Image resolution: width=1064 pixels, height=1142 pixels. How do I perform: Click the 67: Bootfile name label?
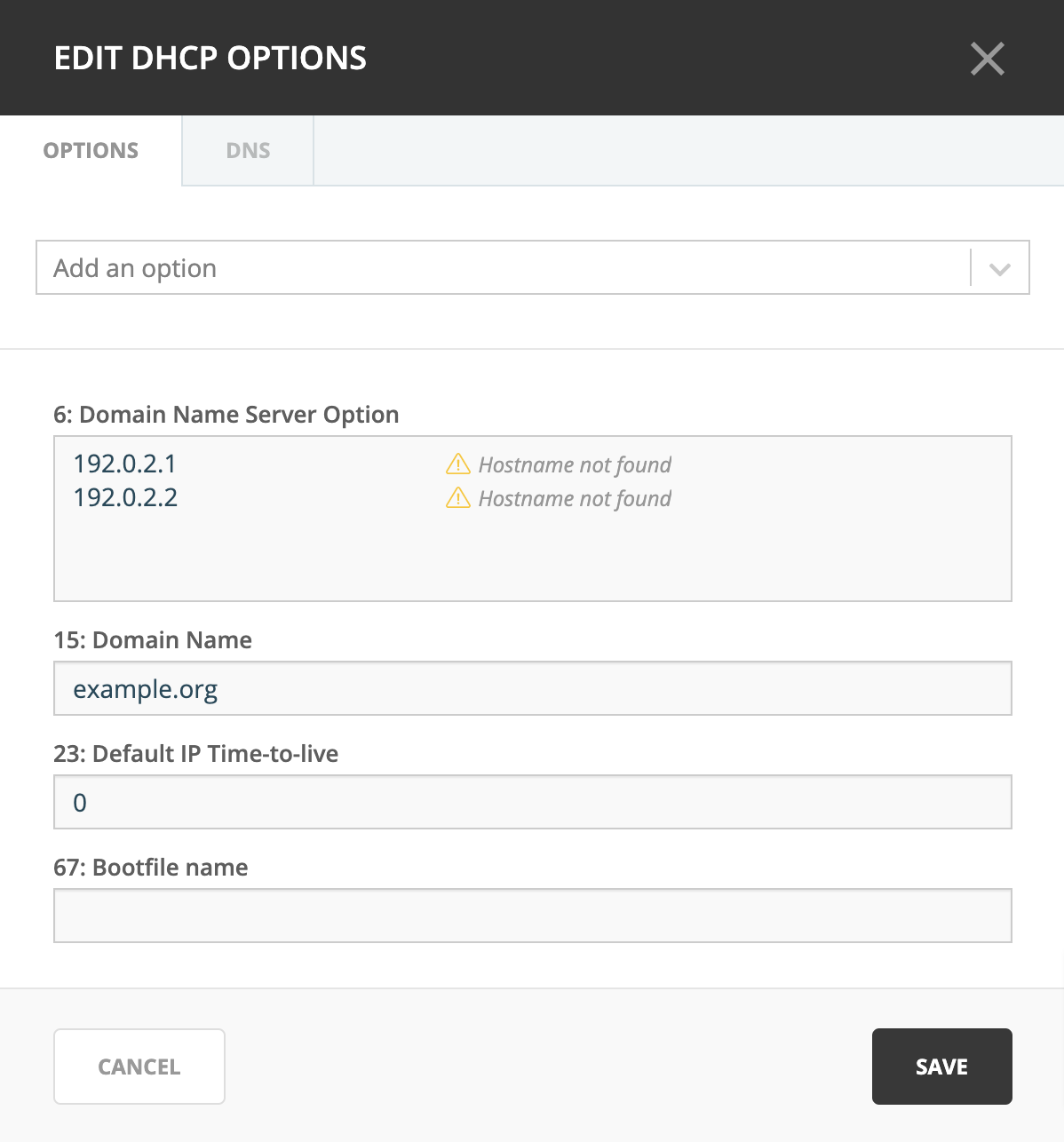click(151, 868)
